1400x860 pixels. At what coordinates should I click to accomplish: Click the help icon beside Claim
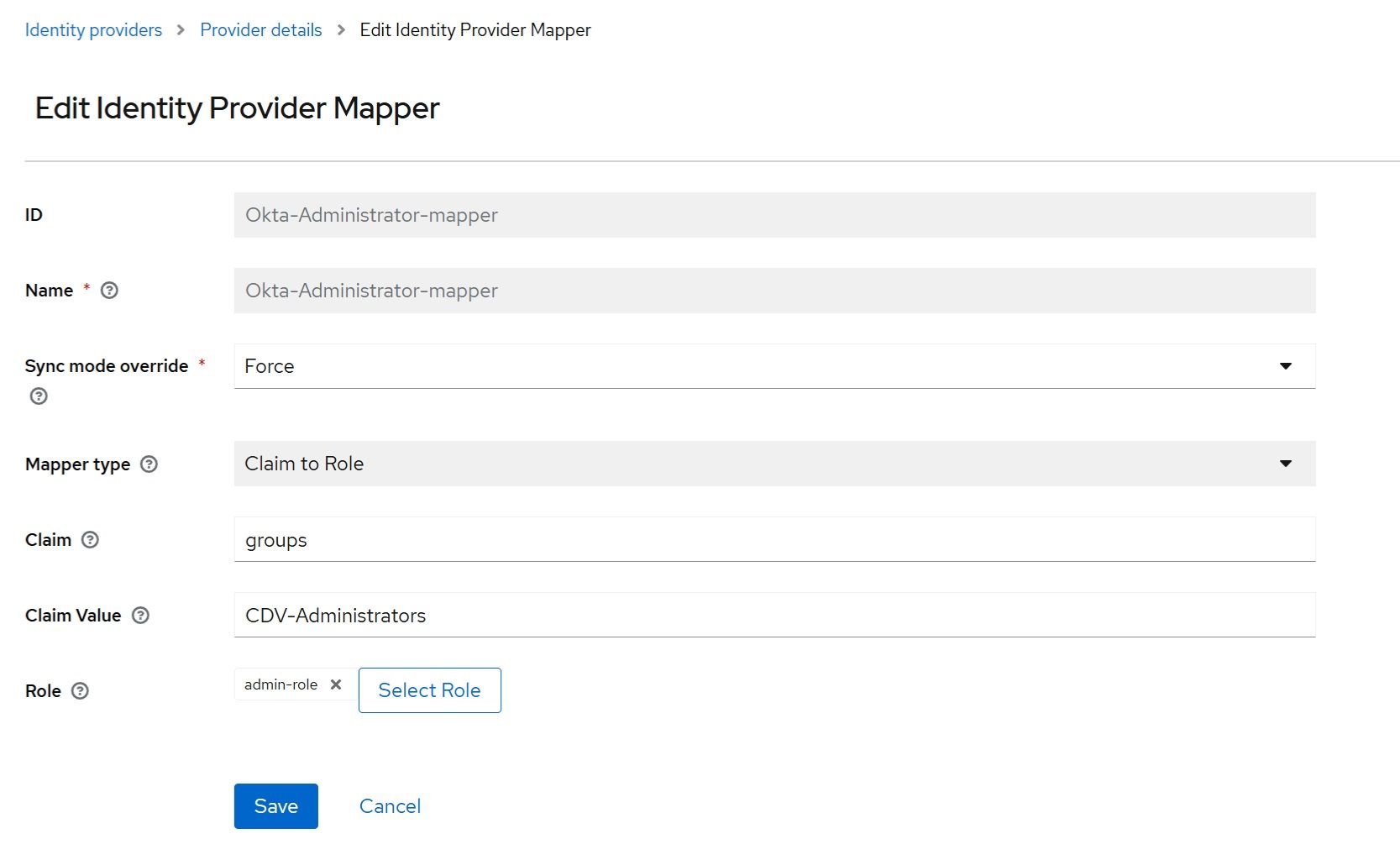click(x=90, y=540)
